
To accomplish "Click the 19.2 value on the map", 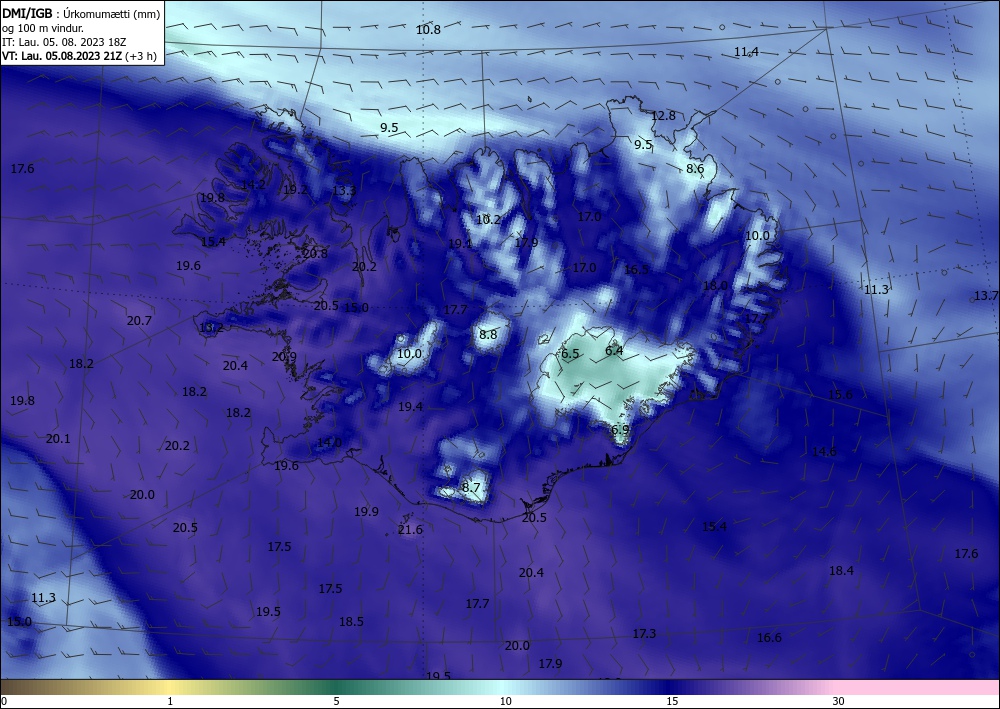I will pyautogui.click(x=295, y=189).
